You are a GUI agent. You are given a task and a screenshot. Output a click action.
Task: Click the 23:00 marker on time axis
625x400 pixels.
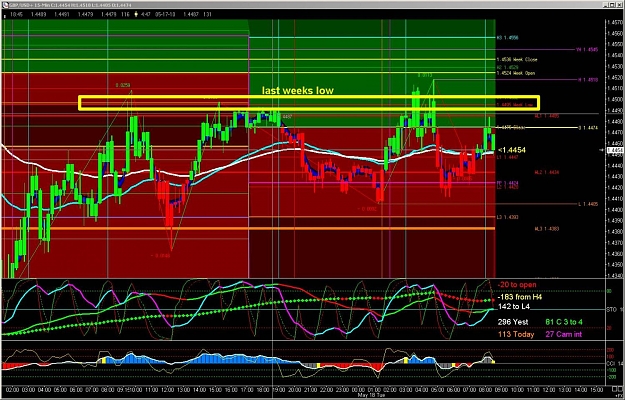(343, 388)
